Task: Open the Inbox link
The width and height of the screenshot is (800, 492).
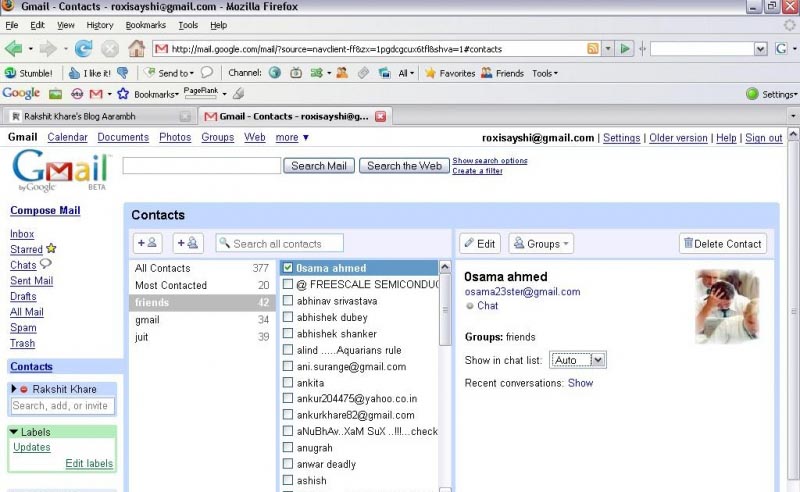Action: 22,234
